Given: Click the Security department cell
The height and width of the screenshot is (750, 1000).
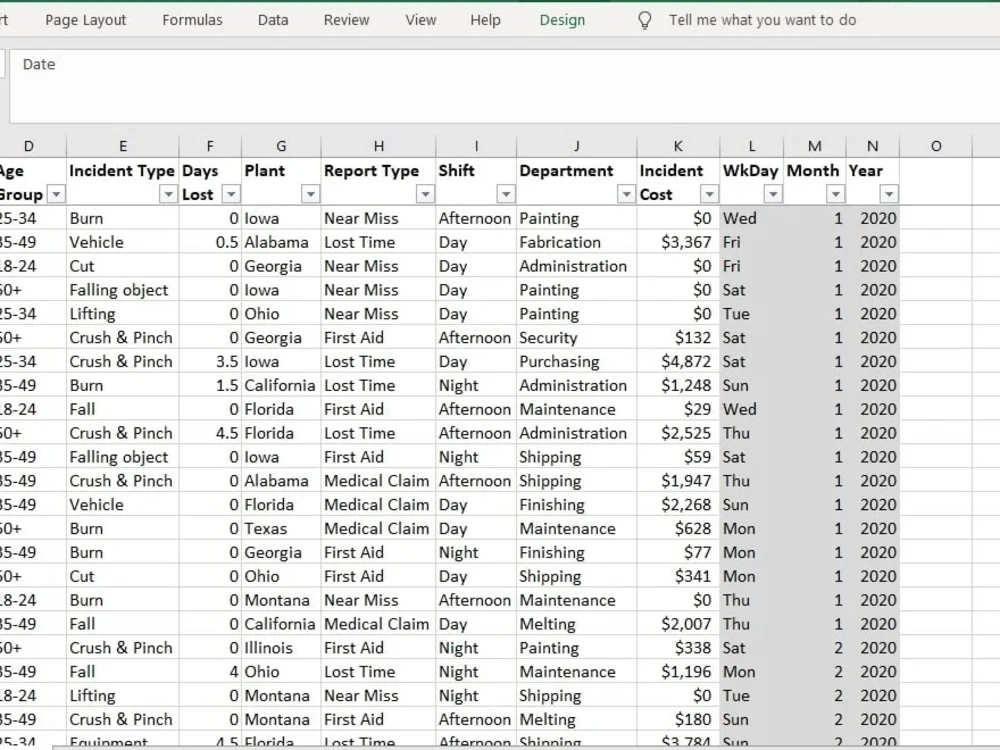Looking at the screenshot, I should click(577, 337).
